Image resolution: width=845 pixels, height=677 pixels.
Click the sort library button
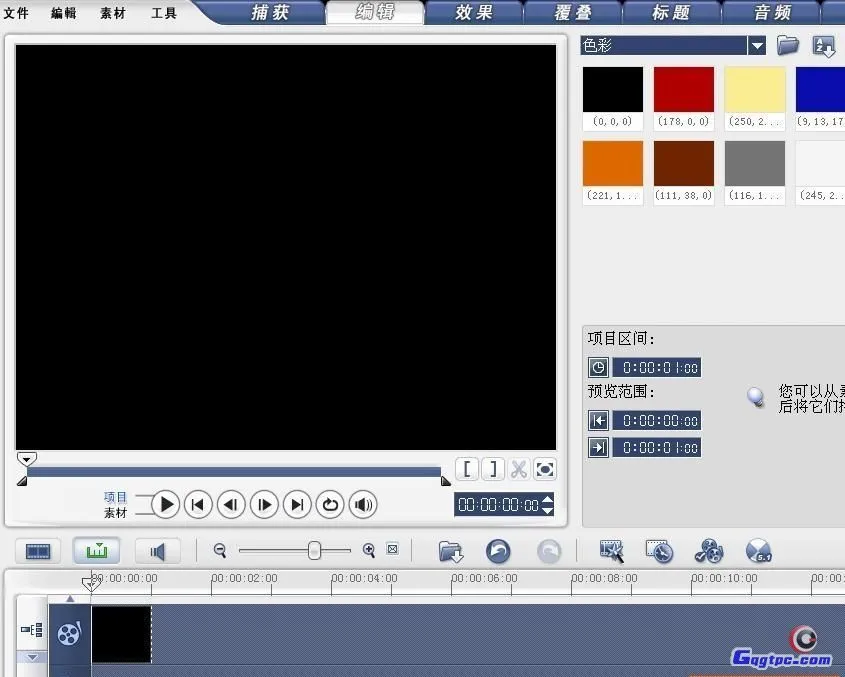point(823,46)
